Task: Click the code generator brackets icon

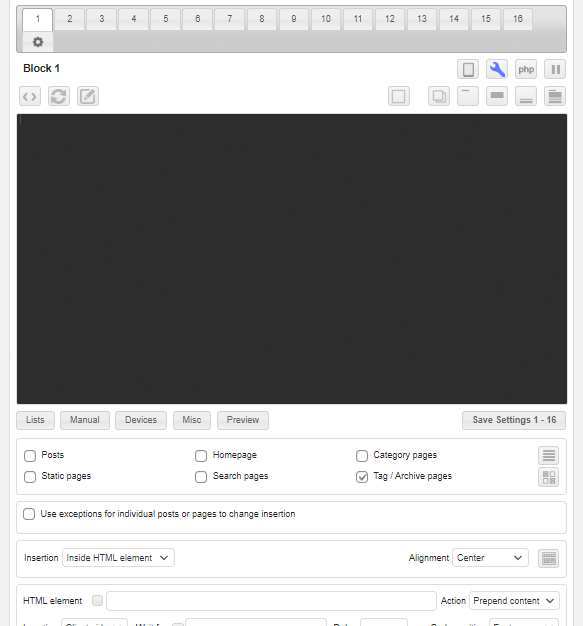Action: click(x=30, y=96)
